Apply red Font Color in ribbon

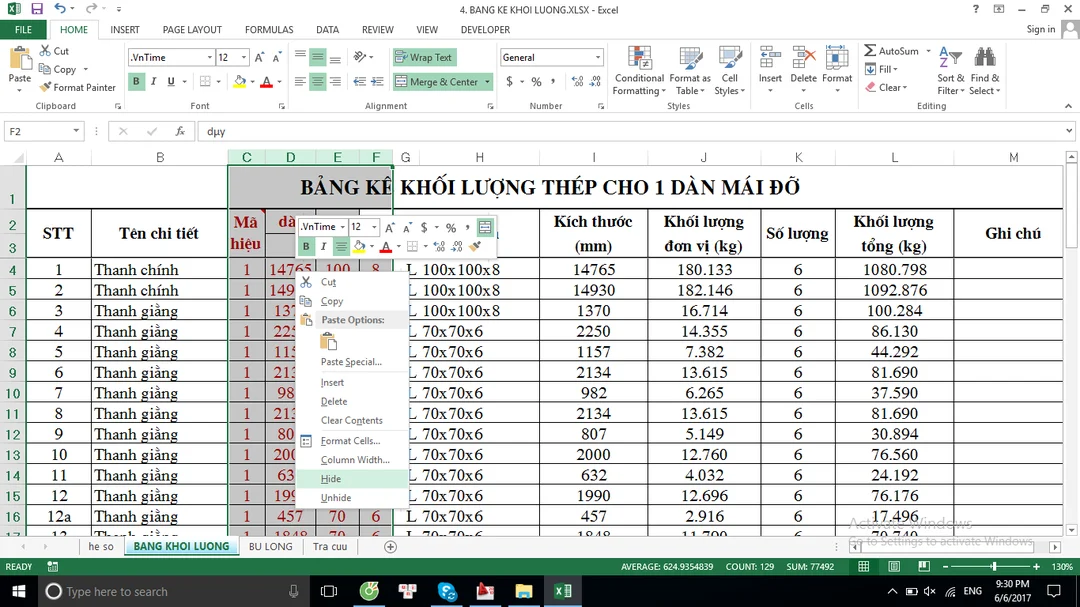click(267, 81)
